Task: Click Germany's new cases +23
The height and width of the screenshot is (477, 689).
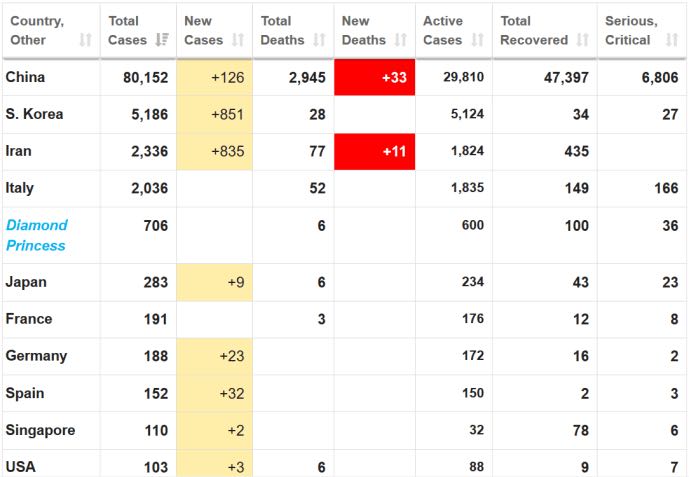Action: 232,356
